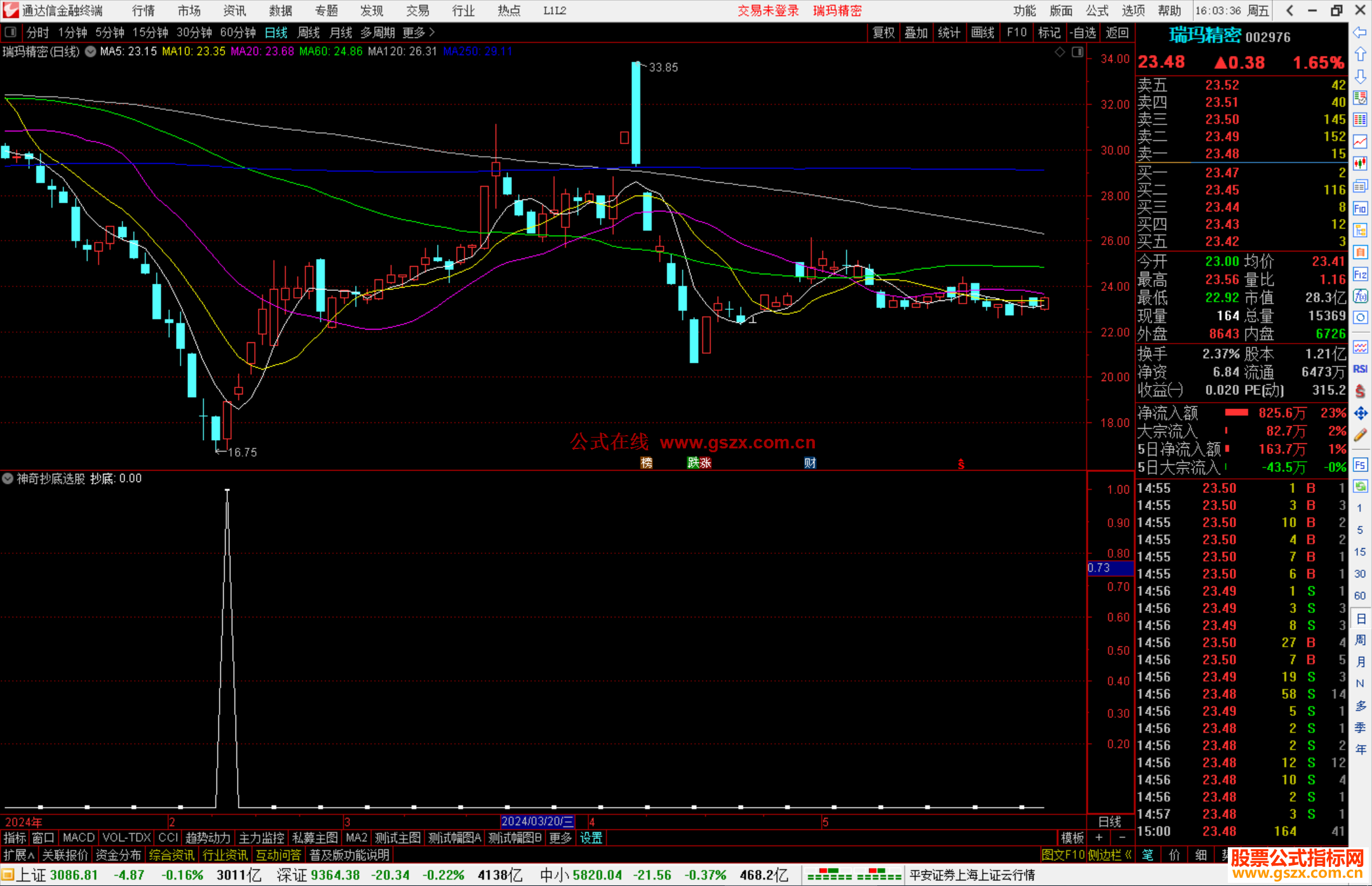
Task: Click the RSI indicator icon
Action: point(1360,369)
